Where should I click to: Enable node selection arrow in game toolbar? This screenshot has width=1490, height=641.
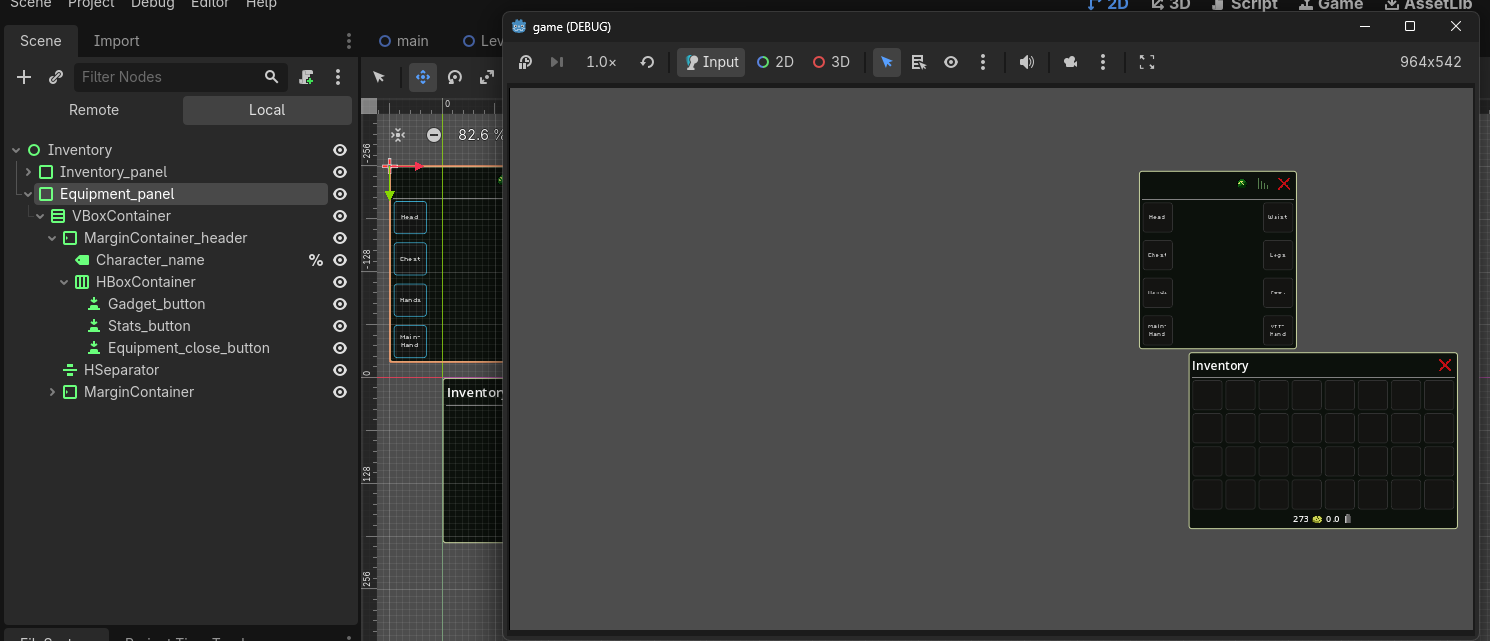(x=887, y=62)
